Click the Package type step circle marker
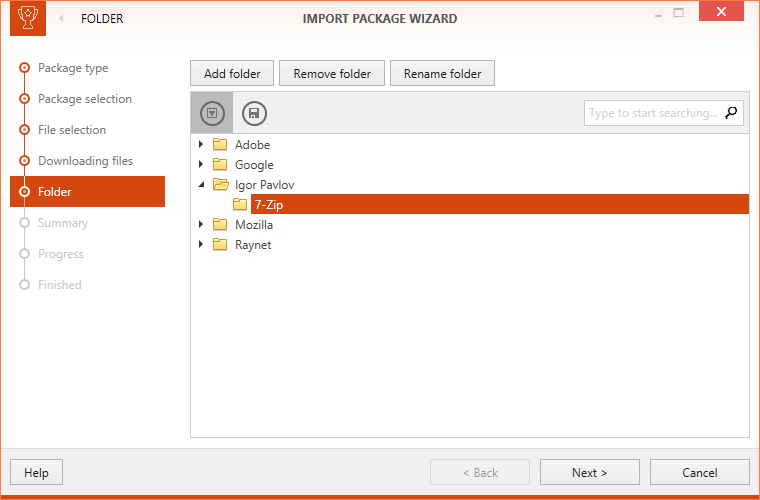This screenshot has width=760, height=500. [x=24, y=68]
